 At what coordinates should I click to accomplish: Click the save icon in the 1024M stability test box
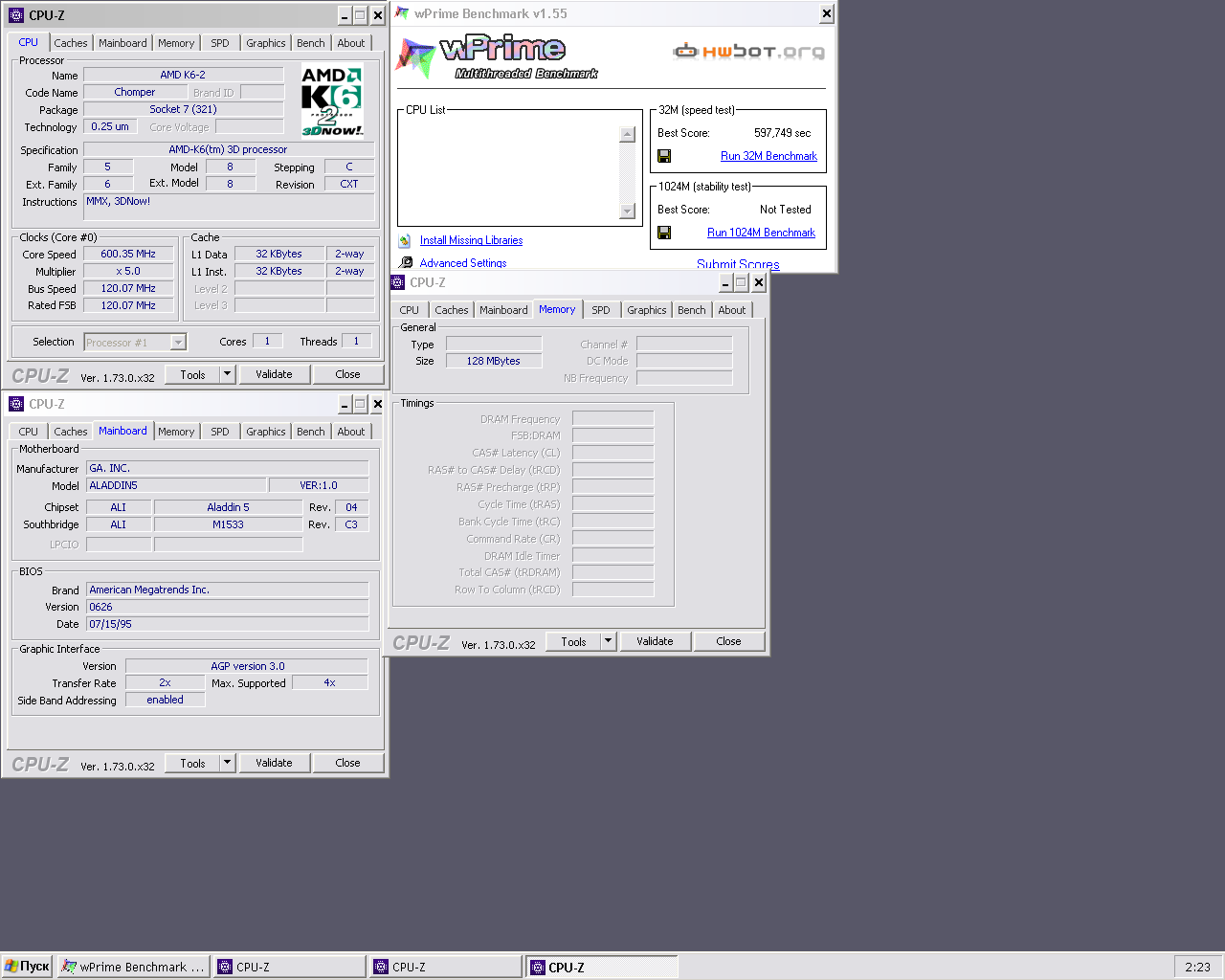[664, 233]
